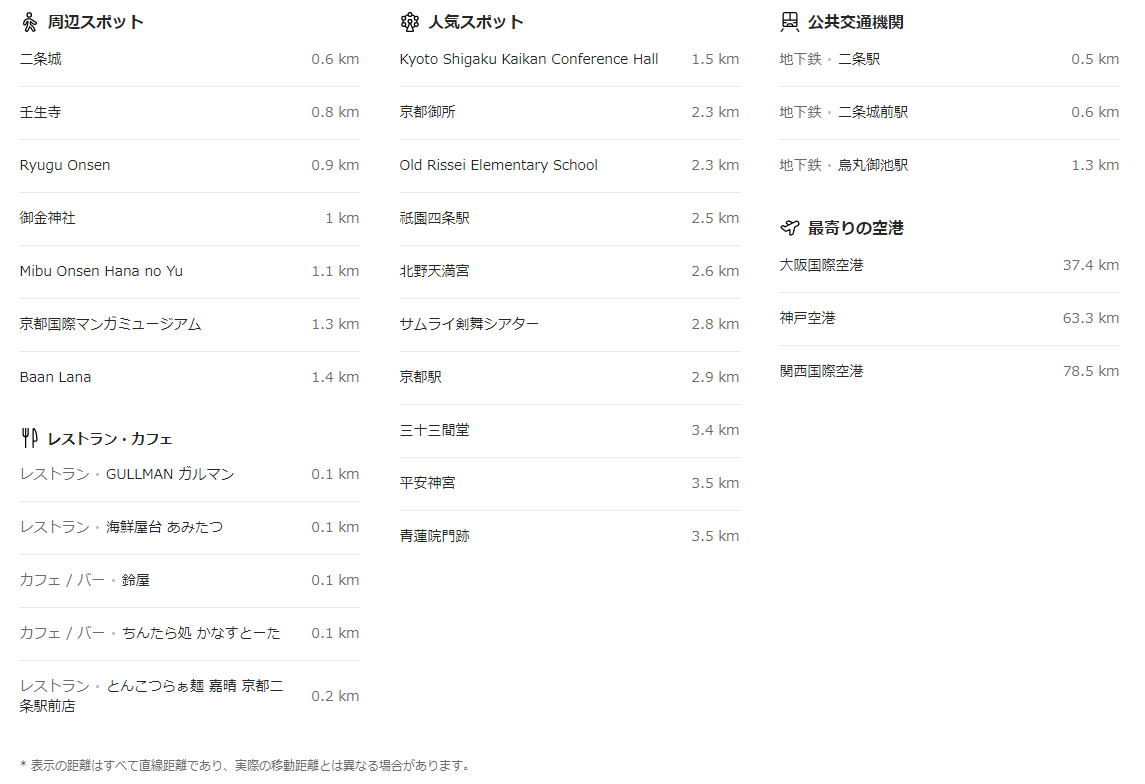Click the Mibu Onsen Hana no Yu entry
Screen dimensions: 1145x784
[189, 272]
